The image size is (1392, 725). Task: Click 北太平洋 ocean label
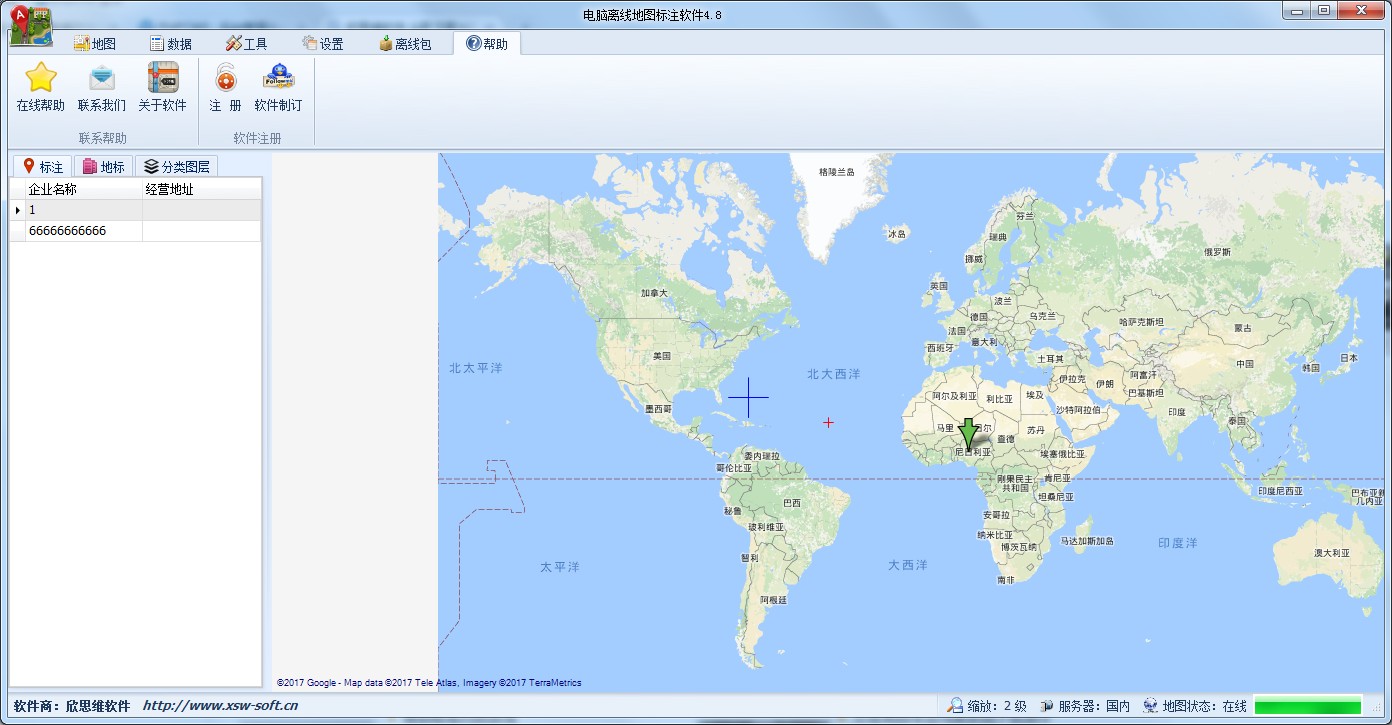point(476,368)
